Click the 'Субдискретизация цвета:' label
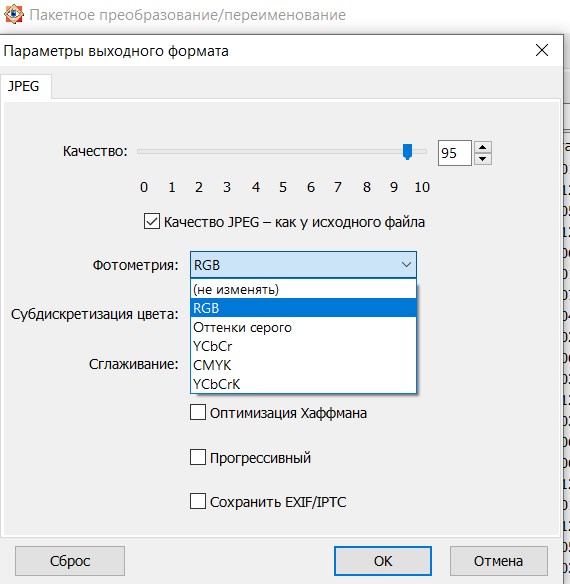The image size is (570, 584). tap(95, 314)
